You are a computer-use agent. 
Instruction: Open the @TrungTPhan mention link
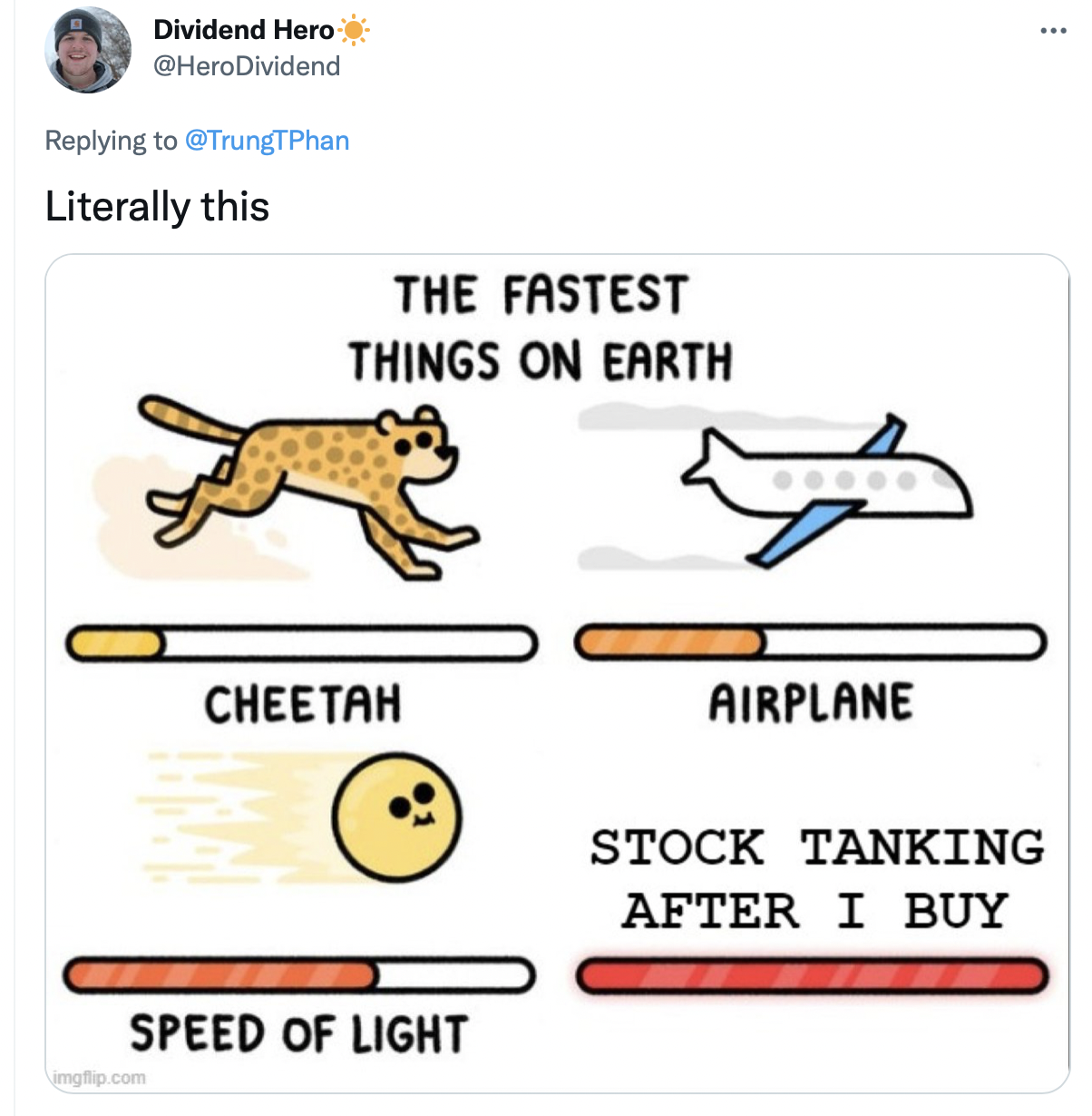[x=267, y=141]
